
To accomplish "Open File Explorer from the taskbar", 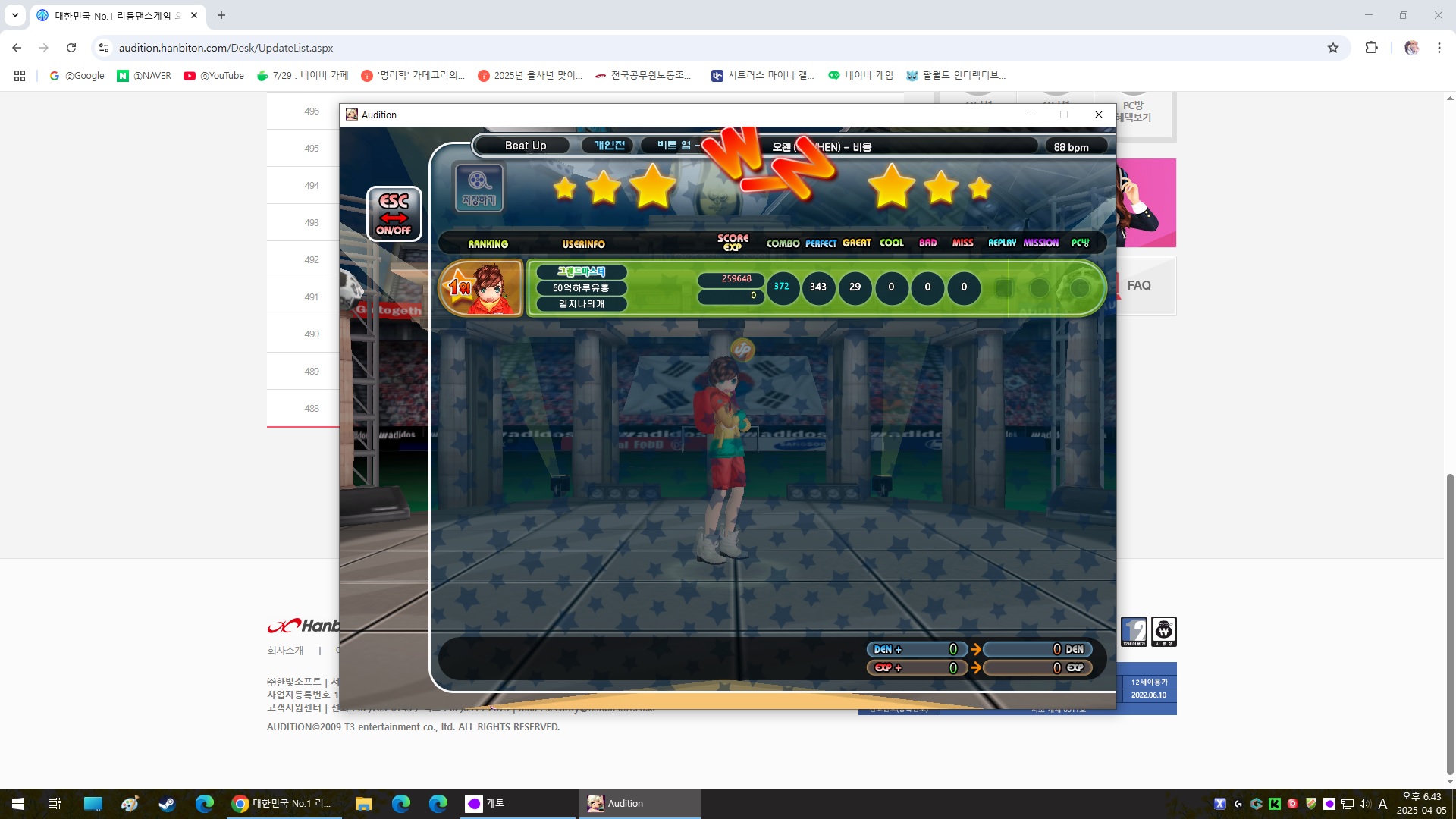I will coord(363,804).
